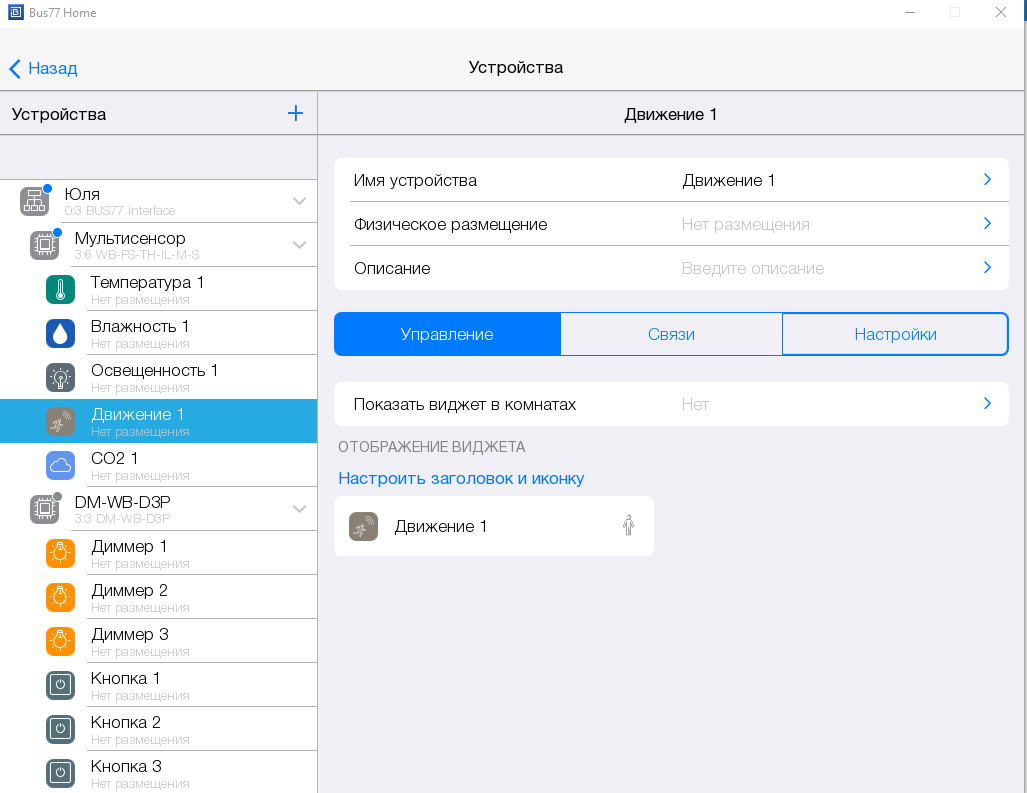Click the Кнопка 2 power button icon
Viewport: 1027px width, 793px height.
coord(61,730)
